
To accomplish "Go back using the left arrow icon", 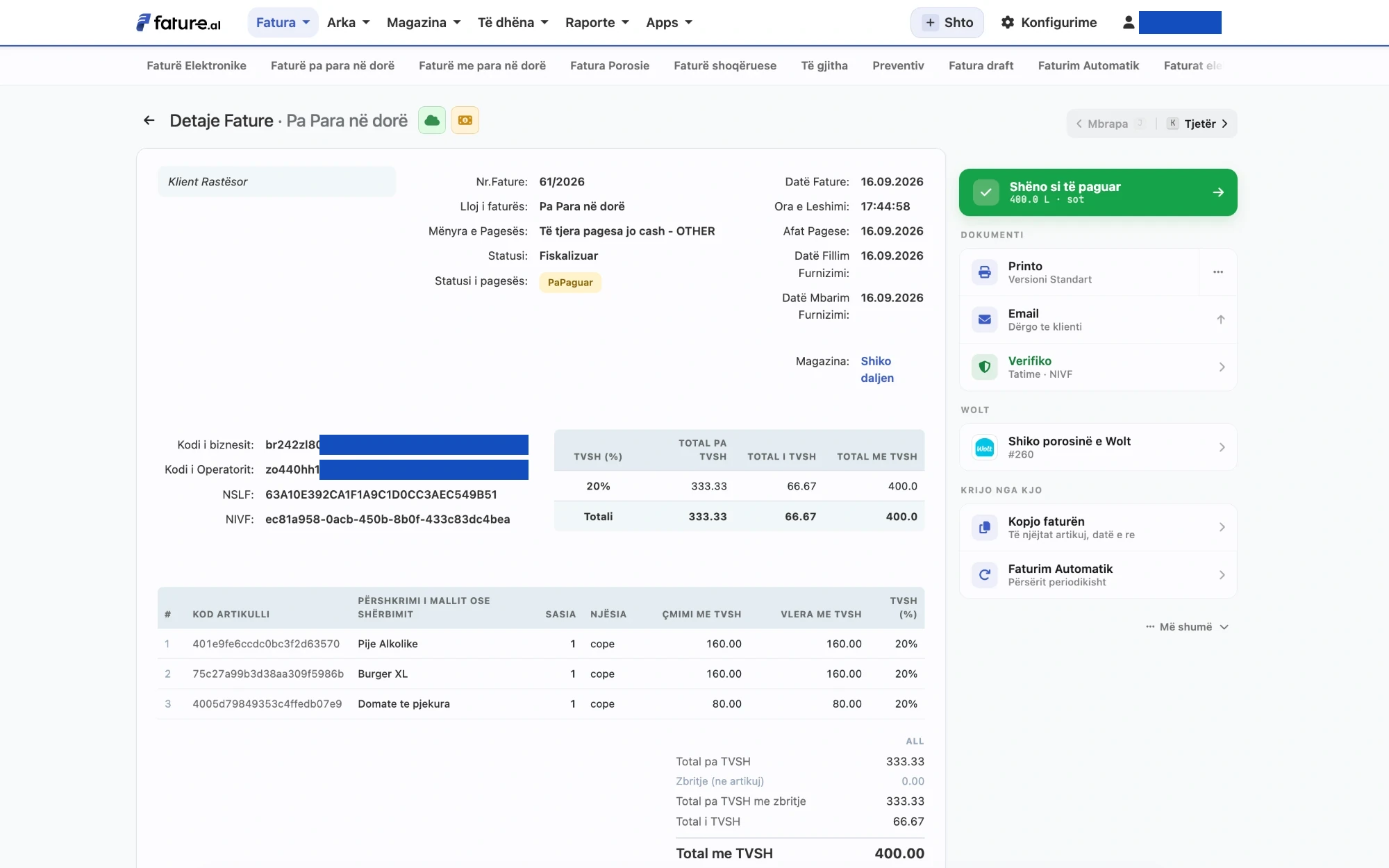I will 149,120.
